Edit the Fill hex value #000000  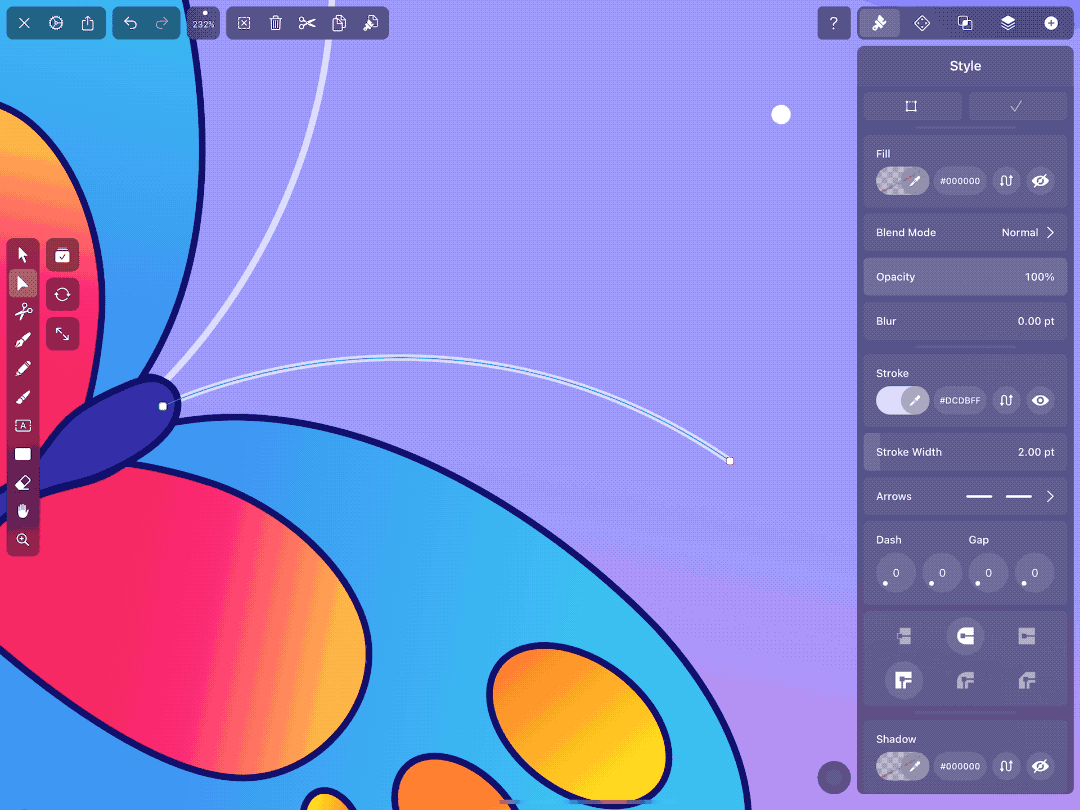pos(959,181)
